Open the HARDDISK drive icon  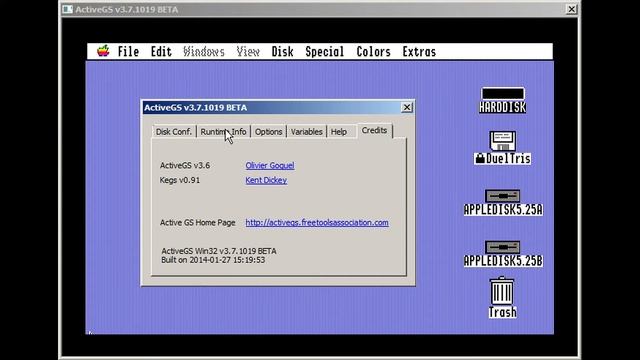502,100
